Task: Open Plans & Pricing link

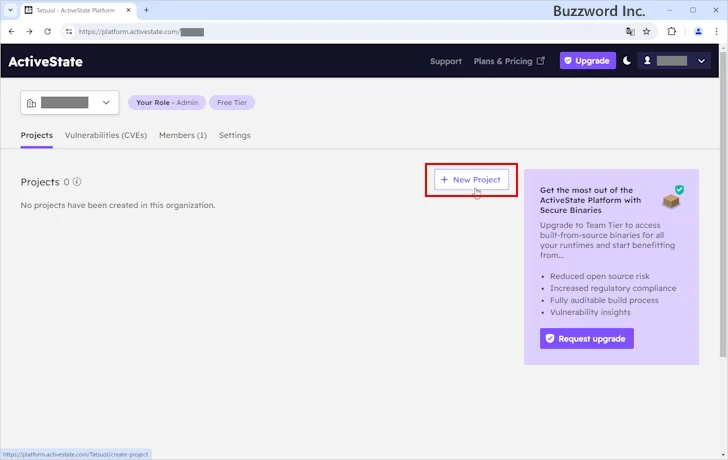Action: point(509,61)
